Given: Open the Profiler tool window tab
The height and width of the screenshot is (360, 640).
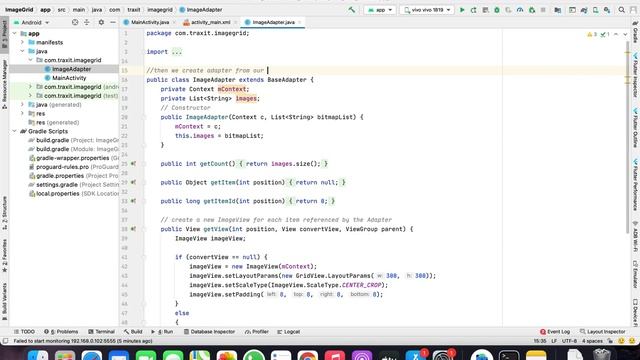Looking at the screenshot, I should tap(257, 332).
